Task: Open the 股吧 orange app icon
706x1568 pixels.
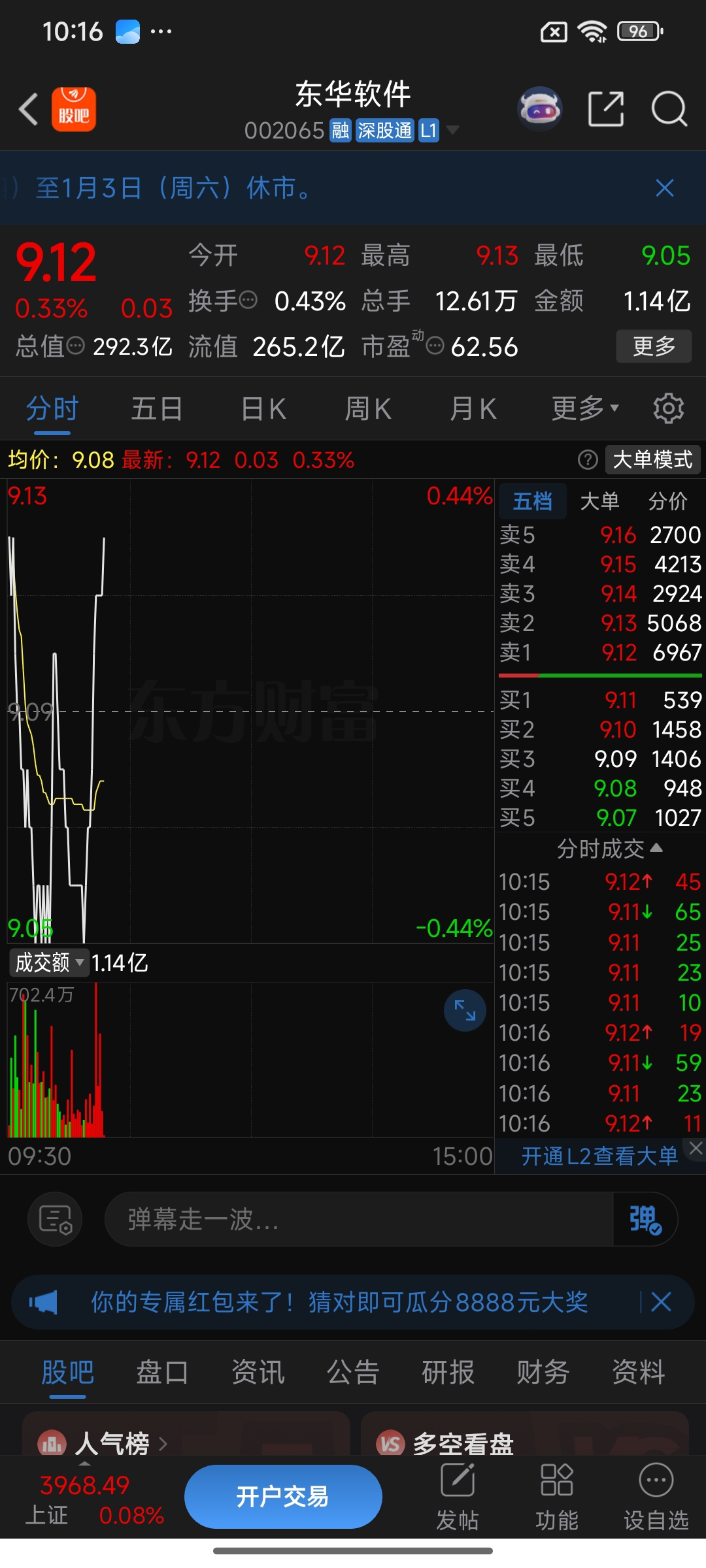Action: pos(74,109)
